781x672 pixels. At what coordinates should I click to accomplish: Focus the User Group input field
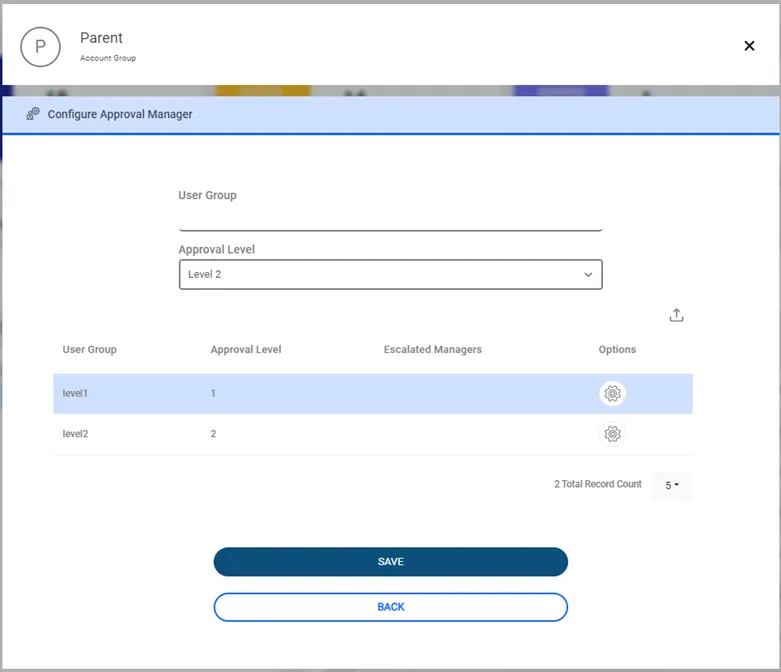pyautogui.click(x=390, y=218)
